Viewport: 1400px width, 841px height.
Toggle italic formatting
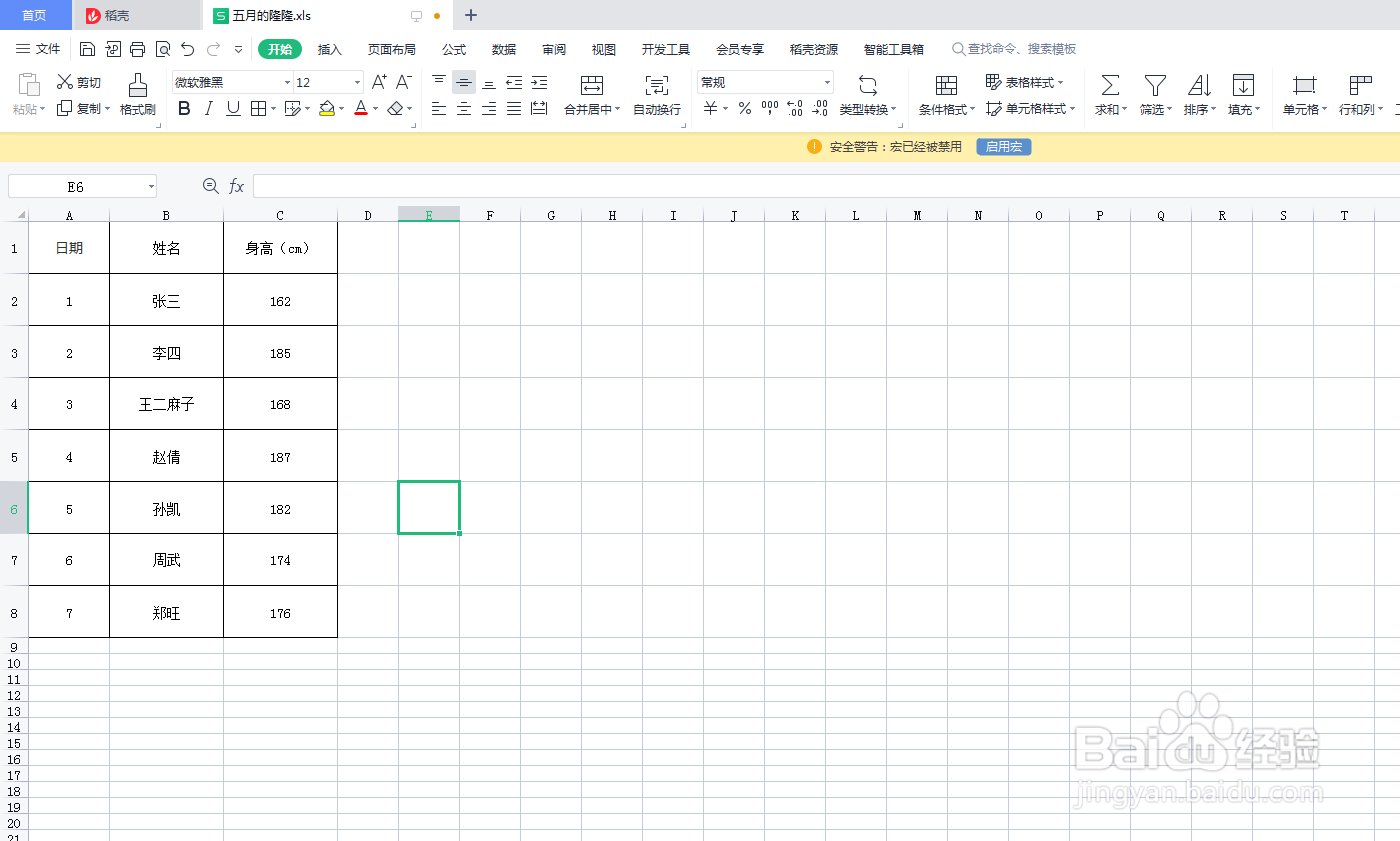coord(208,108)
